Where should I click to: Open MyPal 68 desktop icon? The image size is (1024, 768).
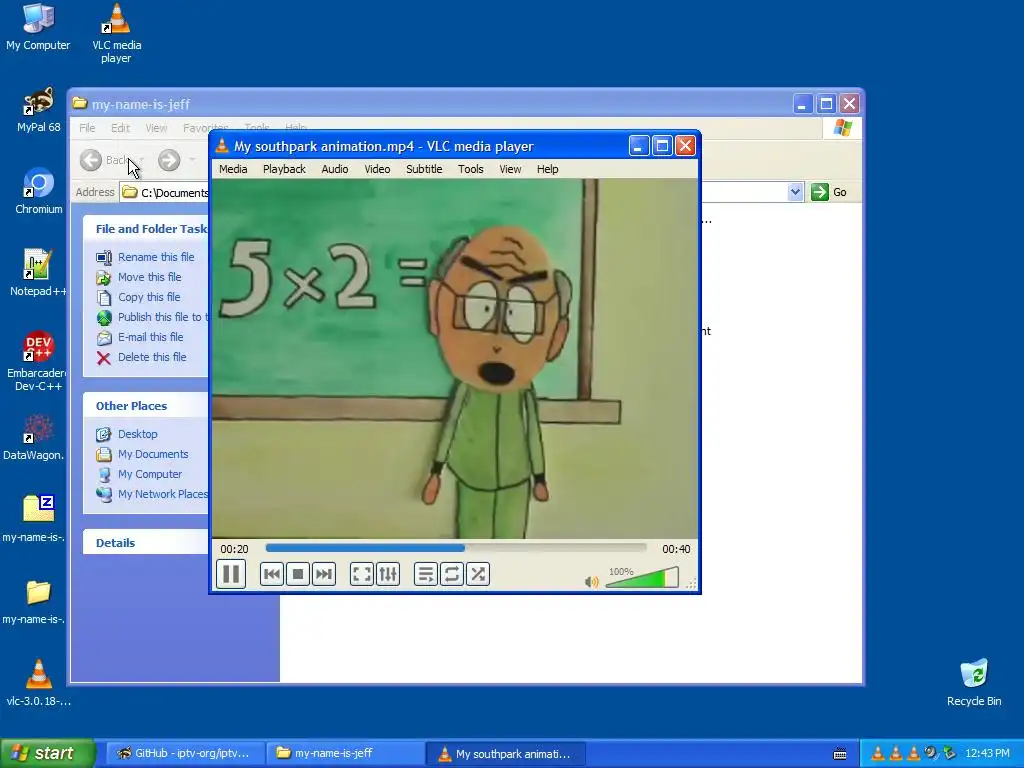(39, 110)
